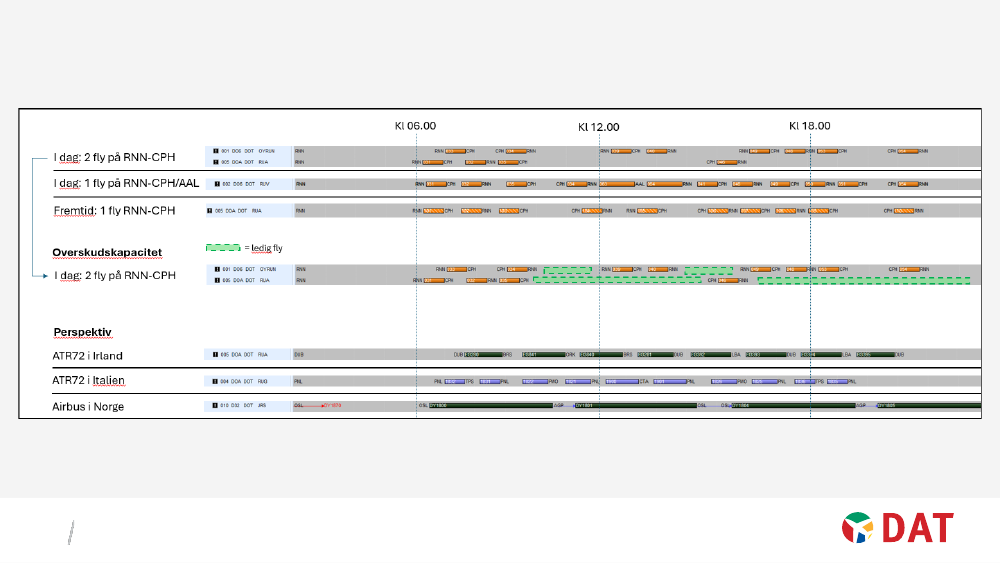Select the aircraft icon in the Airbus i Norge row
This screenshot has height=563, width=1000.
pos(210,406)
